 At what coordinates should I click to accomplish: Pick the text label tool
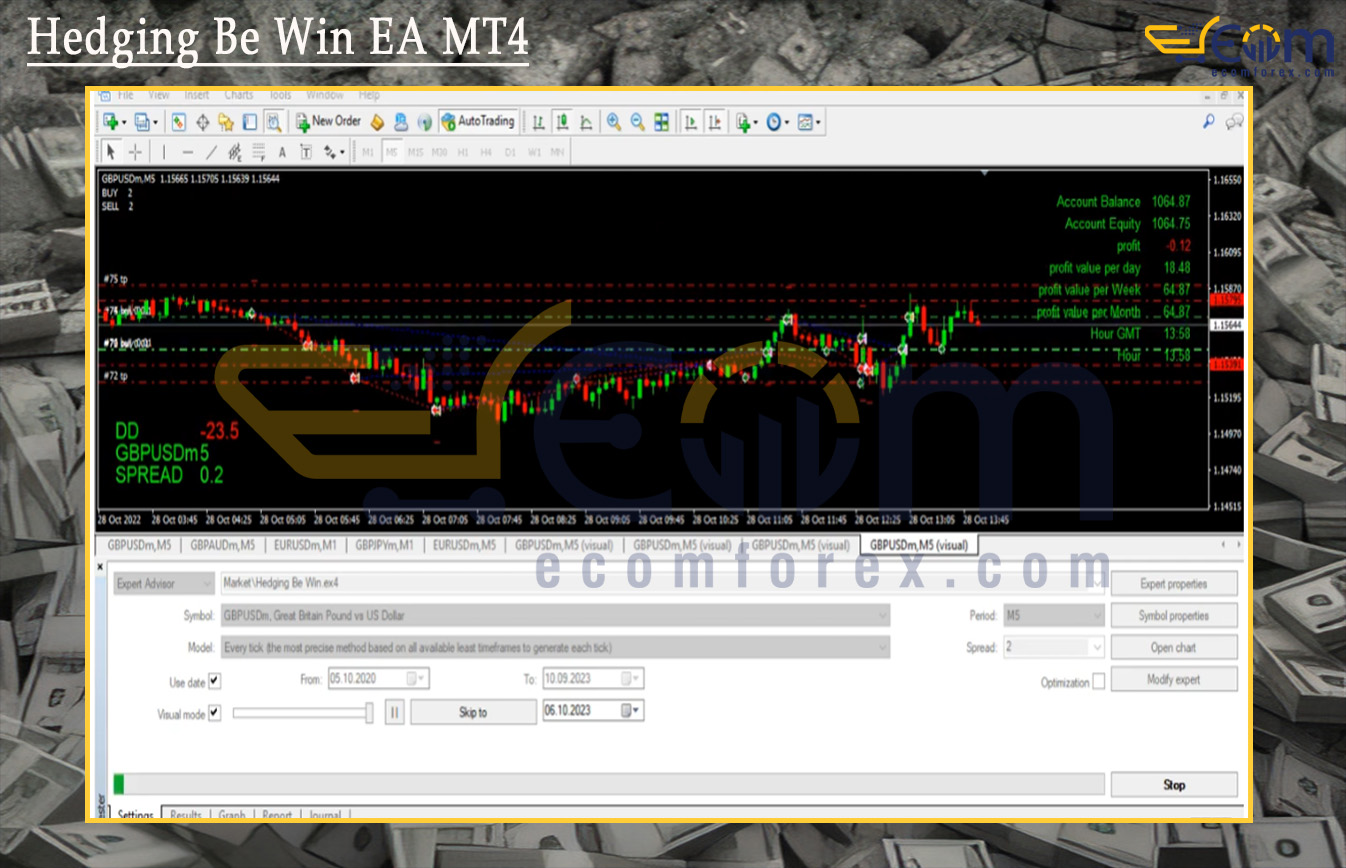(x=282, y=152)
